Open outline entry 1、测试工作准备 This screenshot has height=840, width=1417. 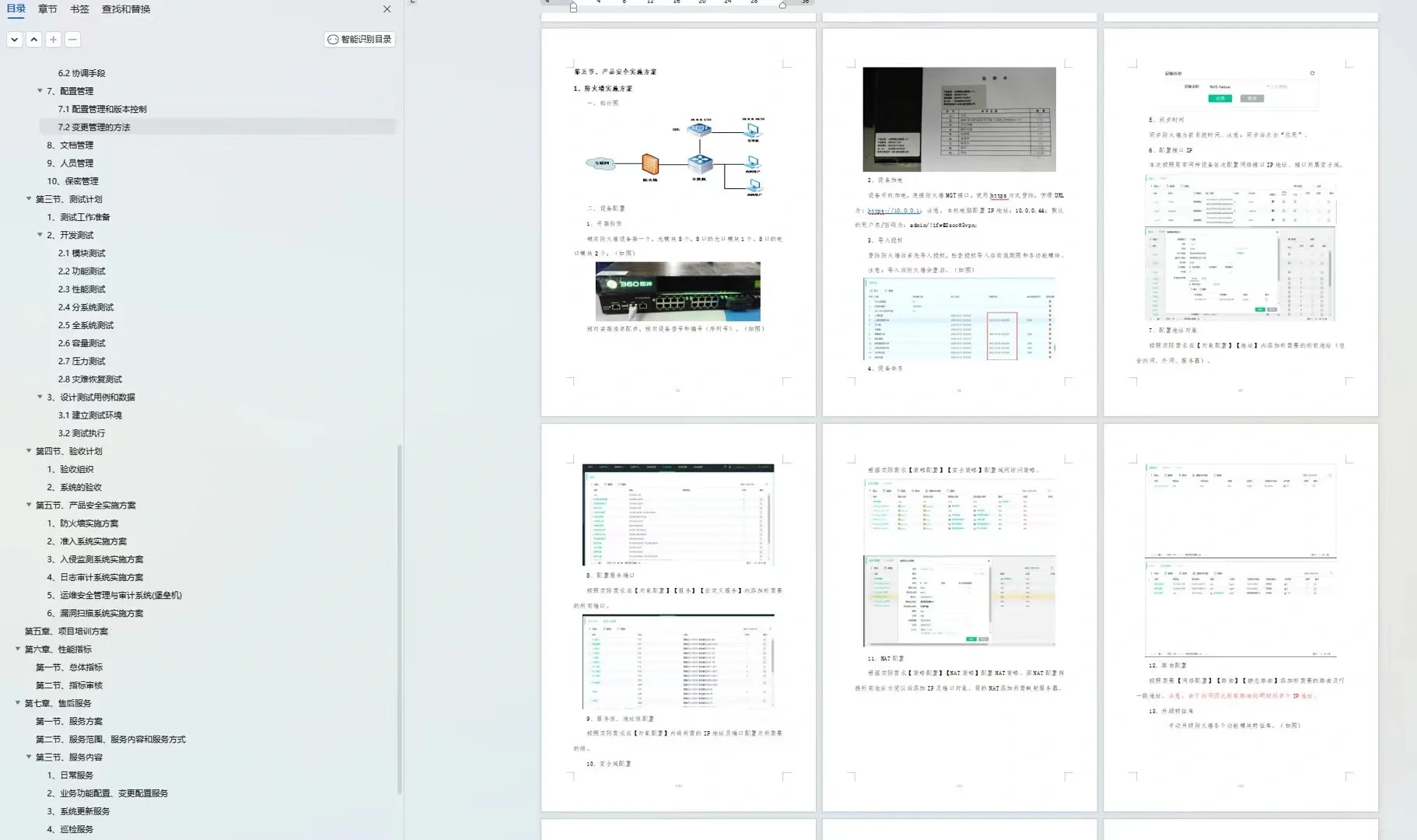79,217
